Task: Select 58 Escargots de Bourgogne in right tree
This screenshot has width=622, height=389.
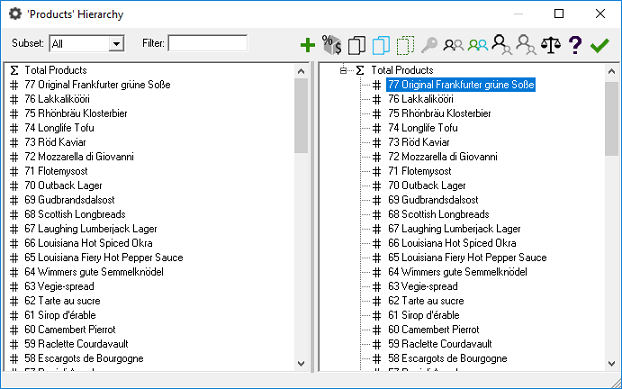Action: [447, 358]
